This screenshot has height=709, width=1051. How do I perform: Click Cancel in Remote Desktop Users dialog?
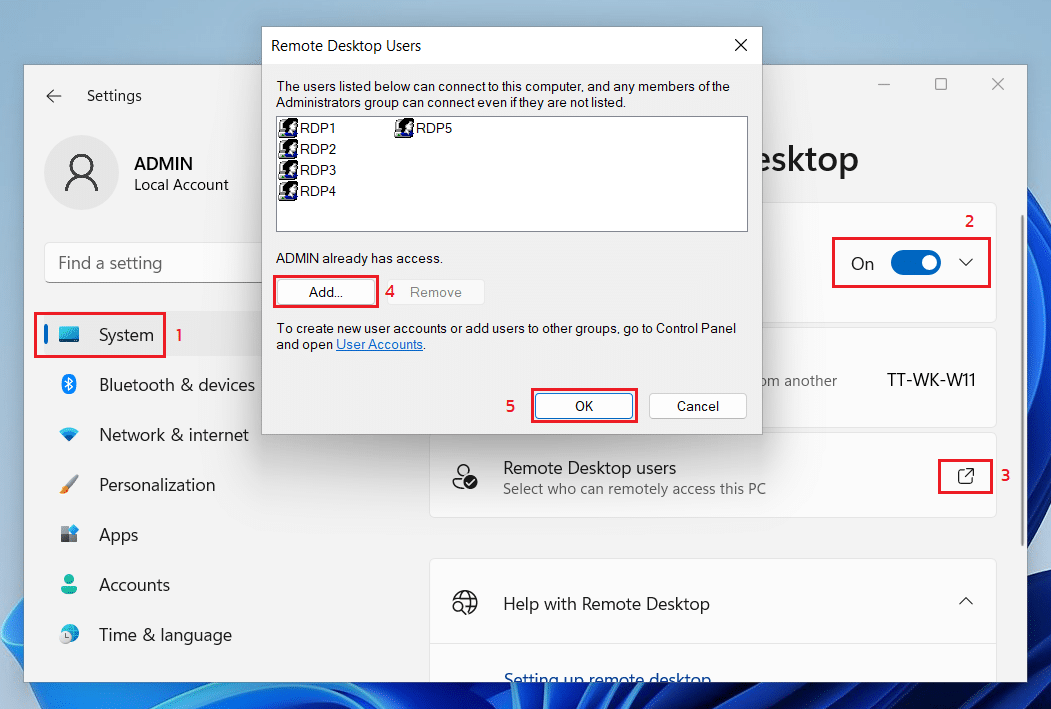pyautogui.click(x=698, y=406)
